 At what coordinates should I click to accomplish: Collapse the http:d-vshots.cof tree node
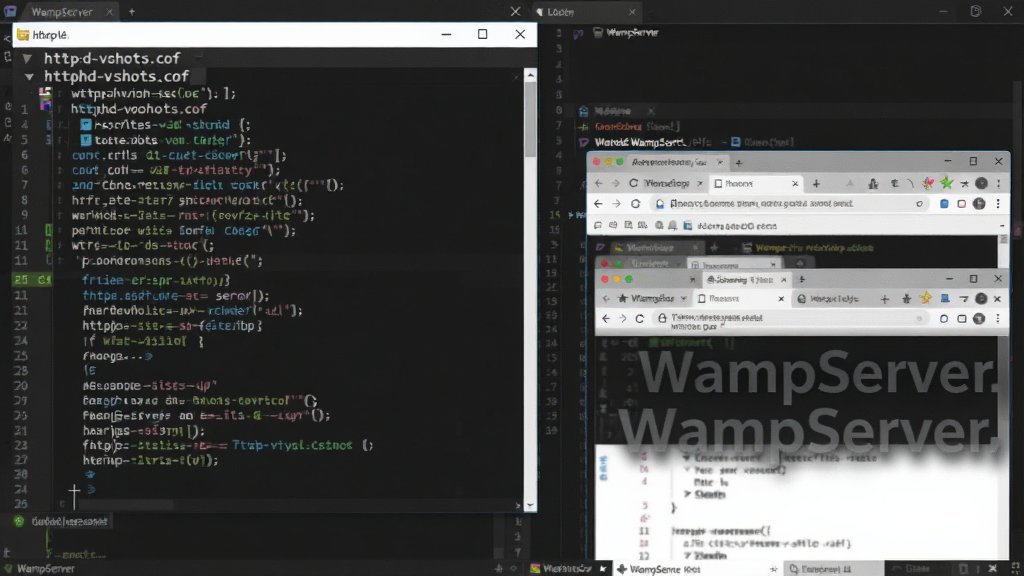point(27,59)
